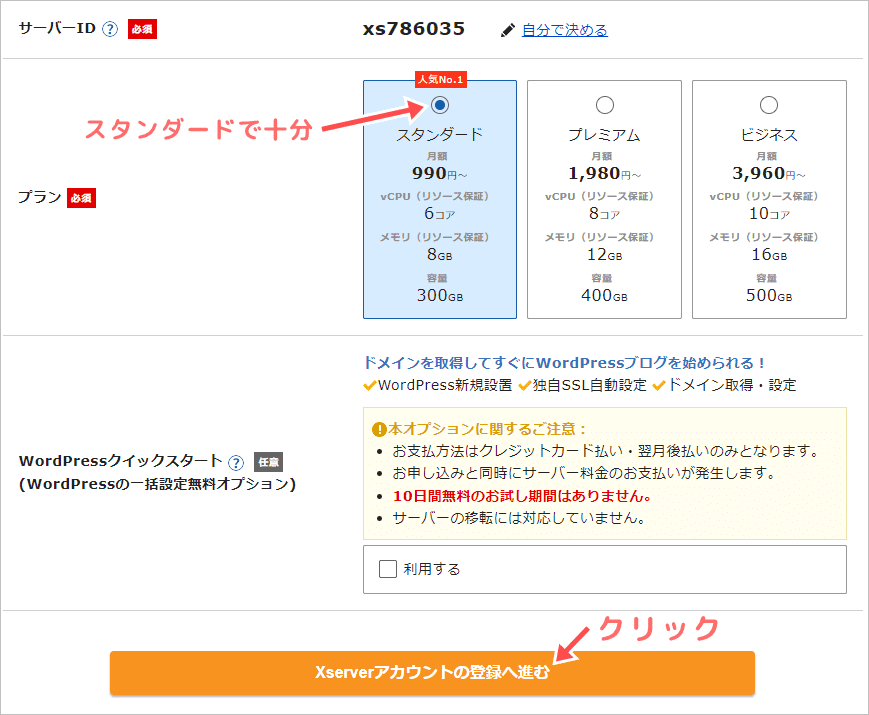This screenshot has width=869, height=715.
Task: Select the スタンダード plan radio button
Action: point(440,105)
